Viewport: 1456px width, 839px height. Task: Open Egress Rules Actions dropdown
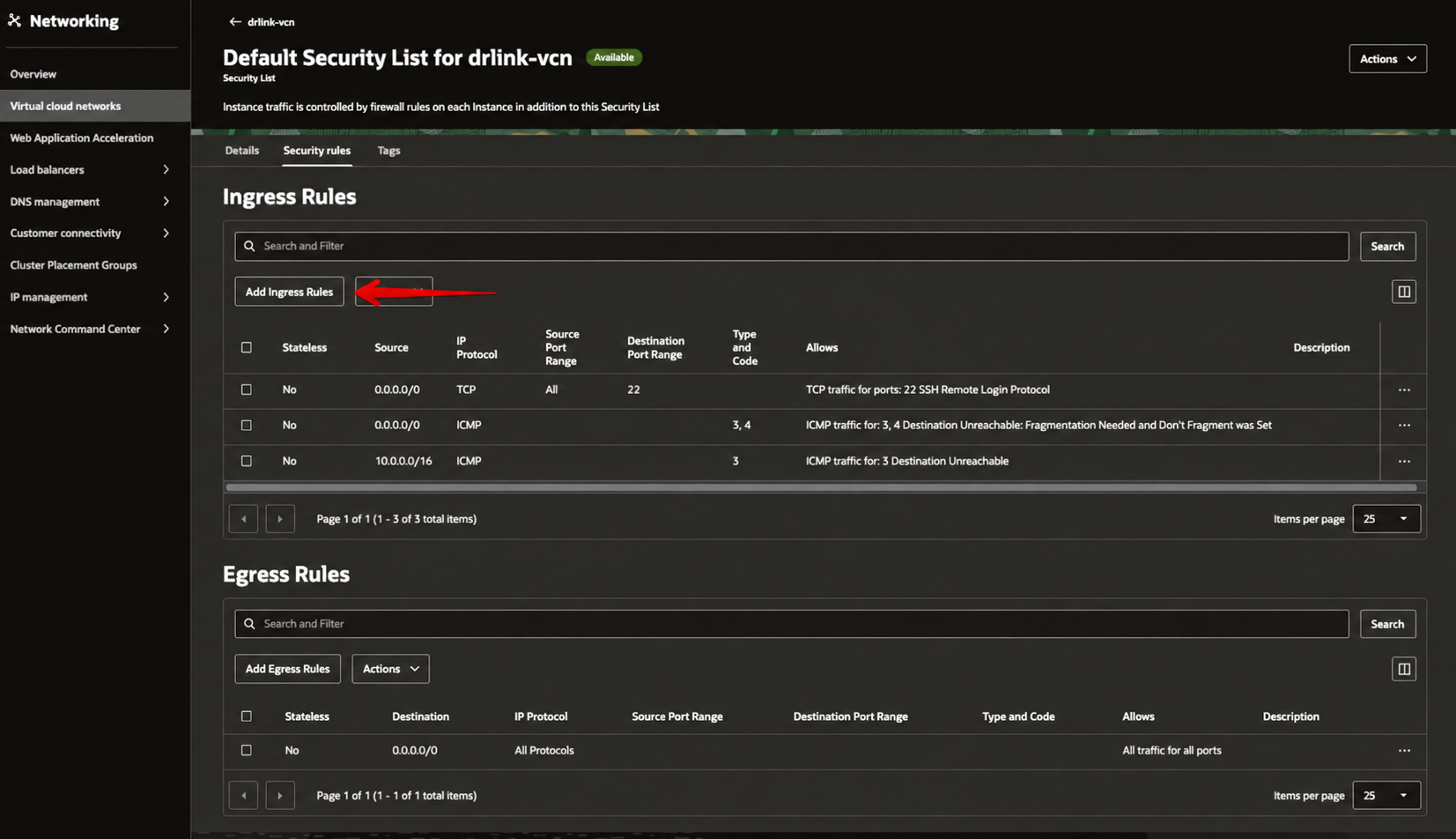[391, 669]
